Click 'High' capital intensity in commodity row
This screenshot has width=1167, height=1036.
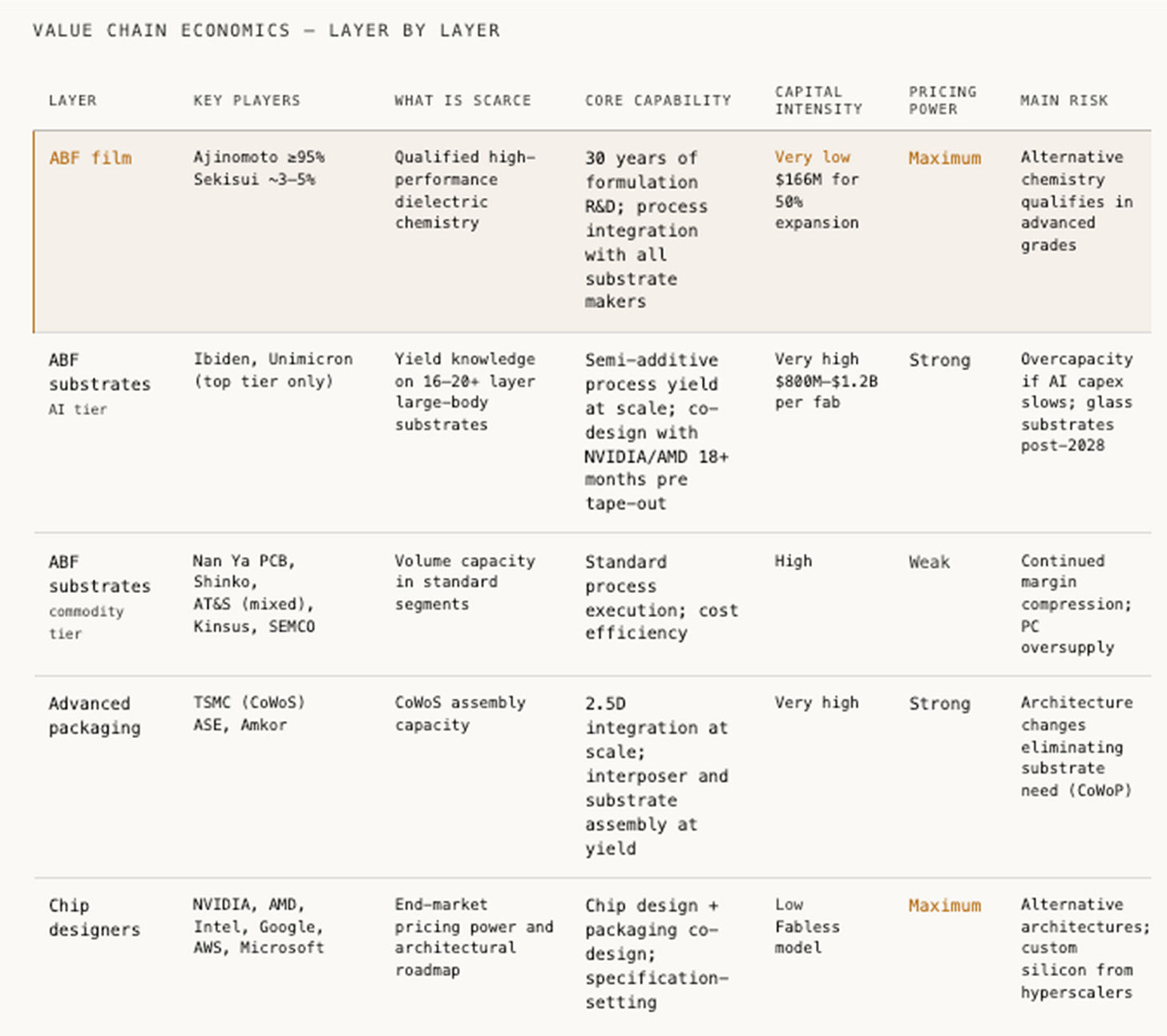[793, 561]
